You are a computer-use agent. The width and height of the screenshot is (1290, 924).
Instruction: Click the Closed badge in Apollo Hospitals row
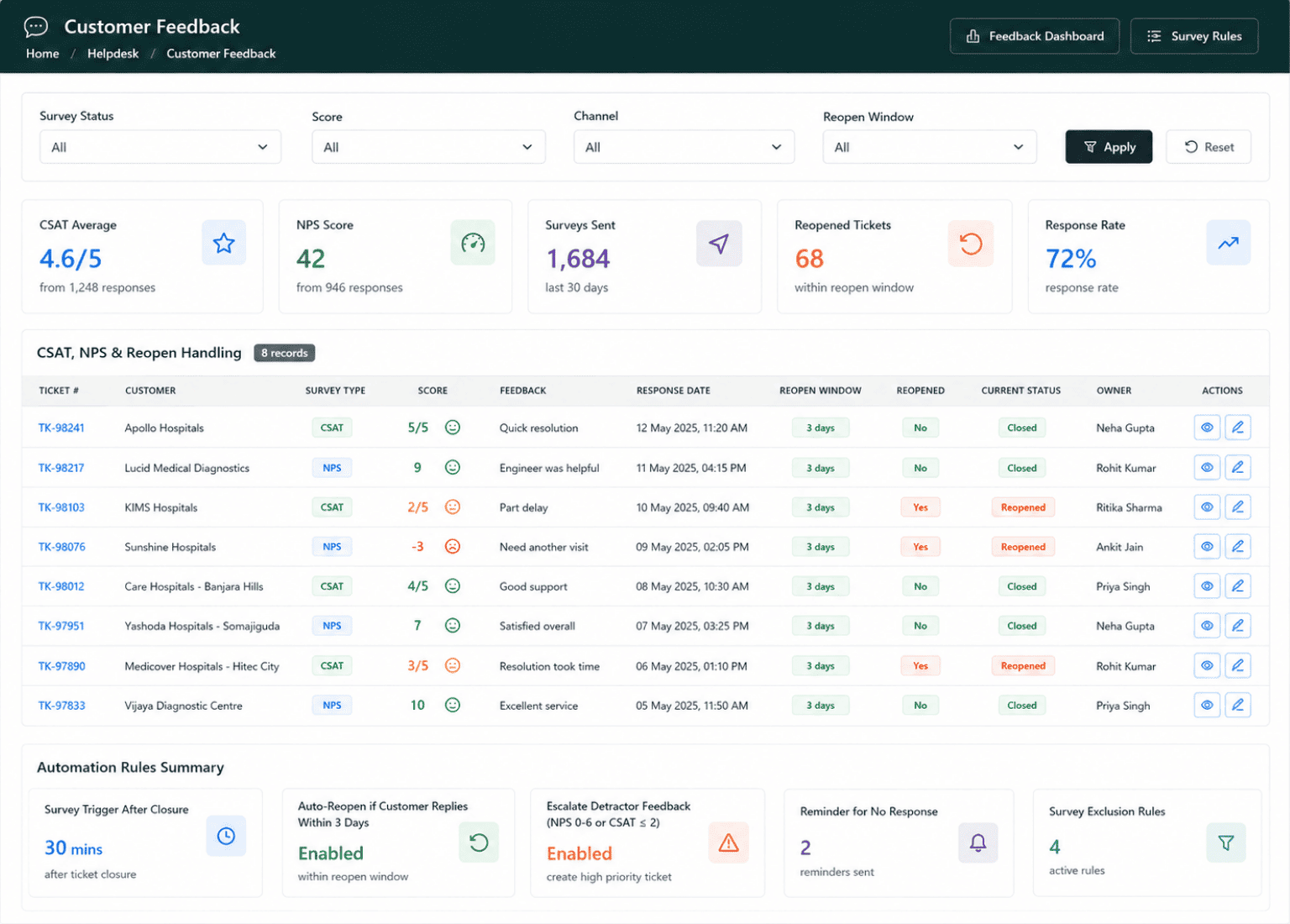(x=1022, y=428)
